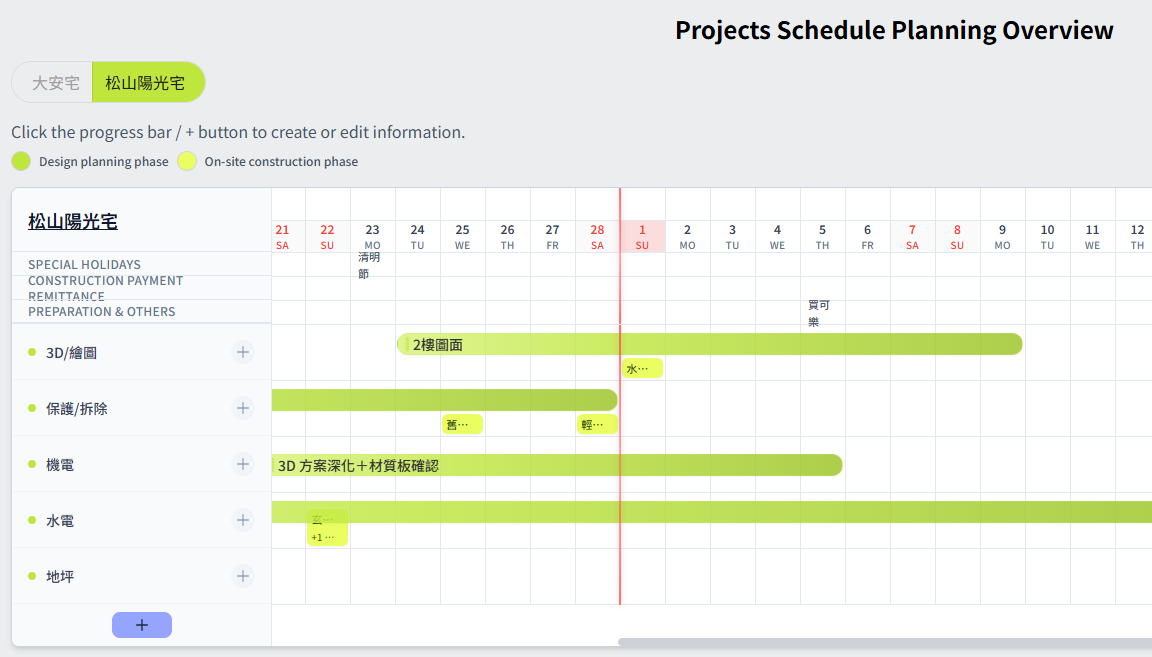1152x657 pixels.
Task: Expand the +1 more tasks indicator
Action: [326, 537]
